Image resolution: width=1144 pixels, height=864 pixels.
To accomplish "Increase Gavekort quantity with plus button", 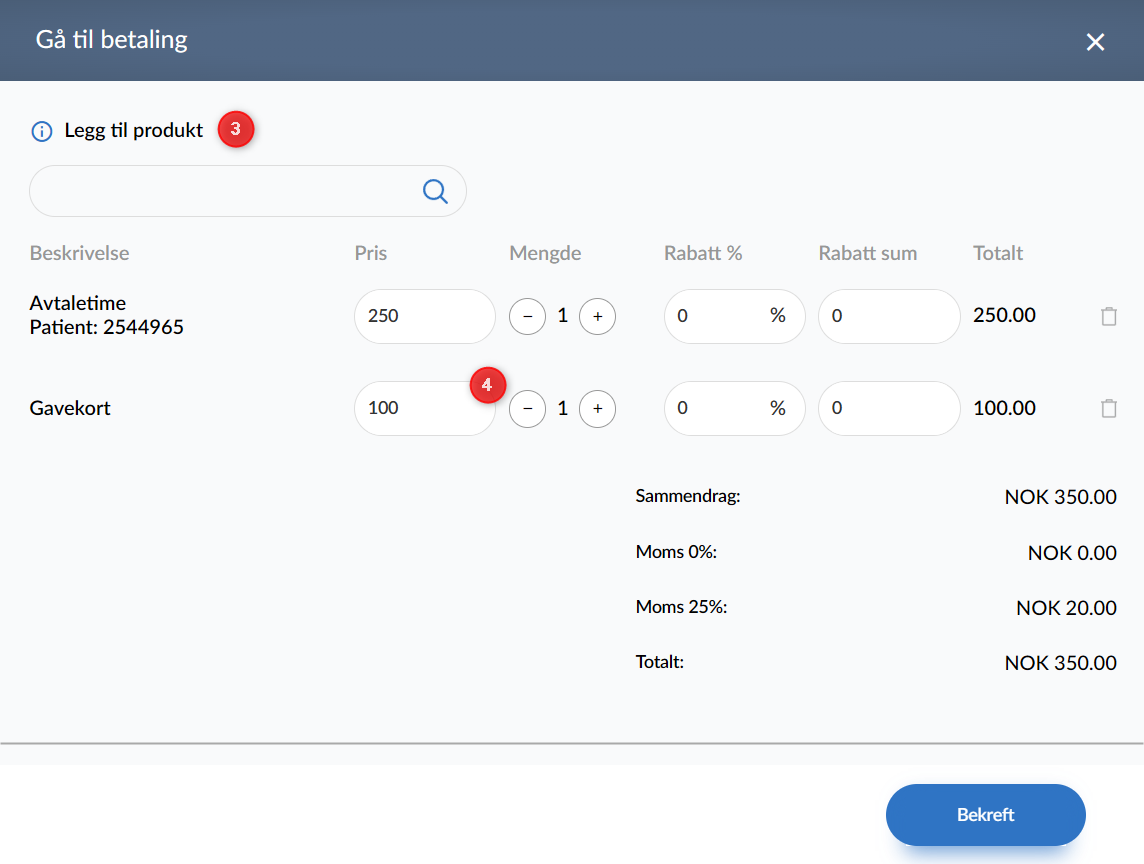I will tap(597, 408).
